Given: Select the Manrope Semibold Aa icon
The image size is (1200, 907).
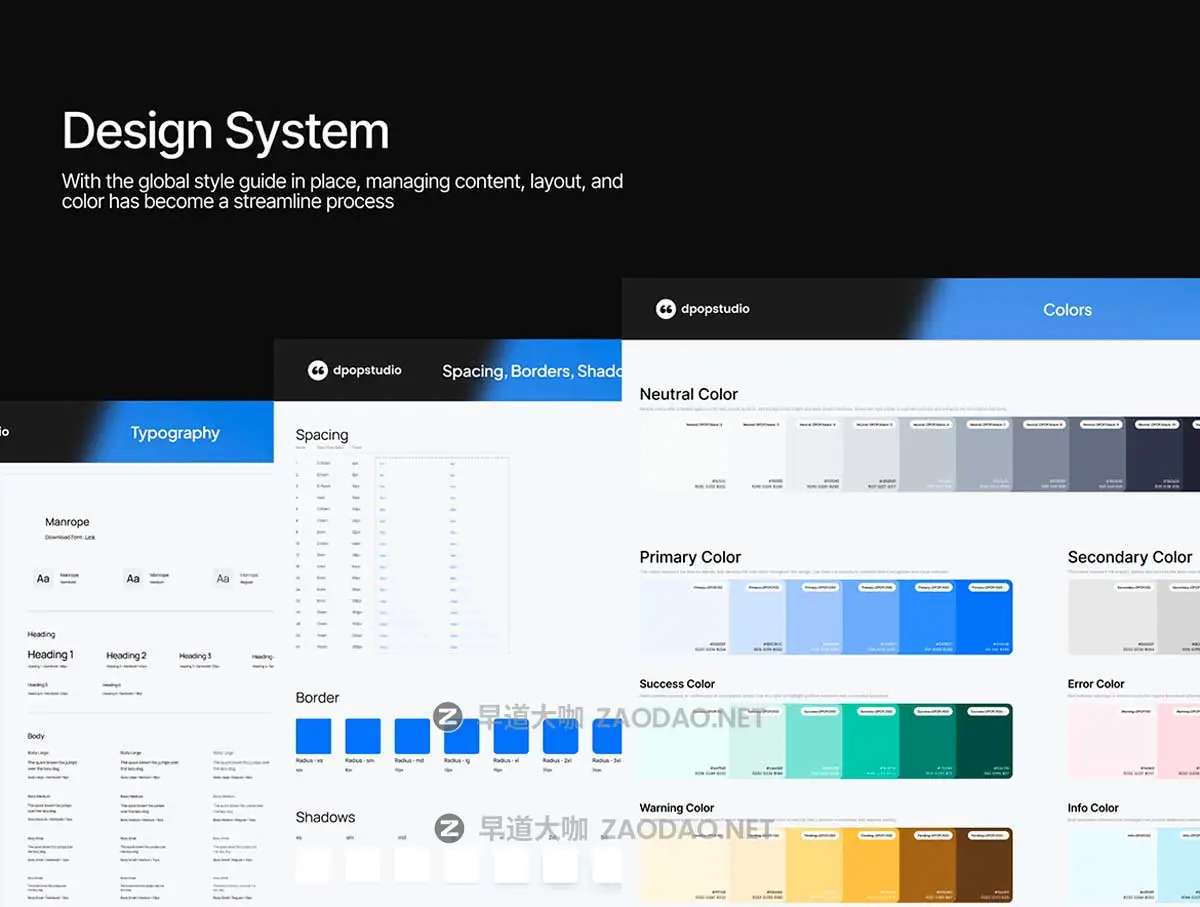Looking at the screenshot, I should pos(43,579).
